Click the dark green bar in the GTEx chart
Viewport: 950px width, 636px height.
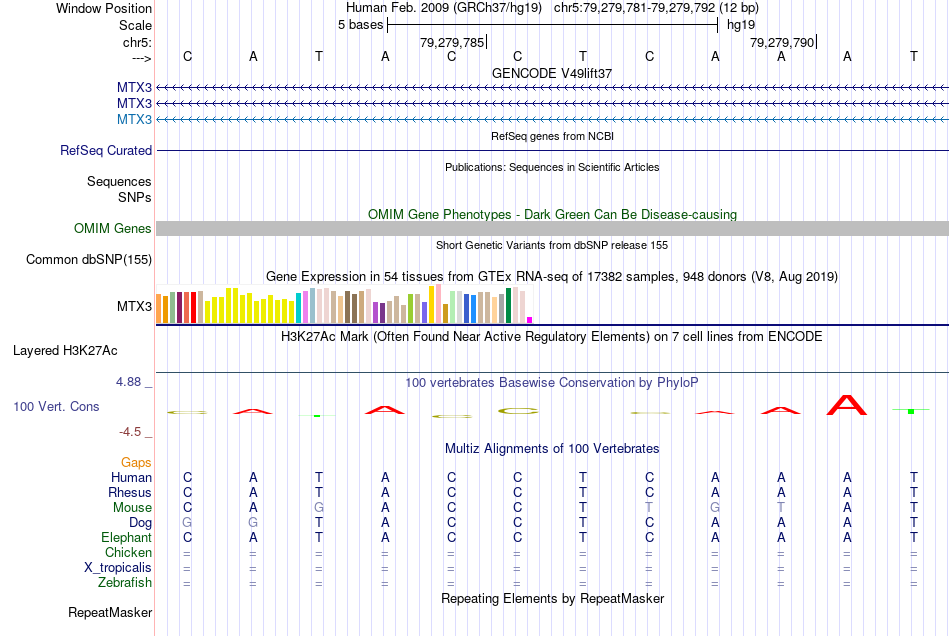click(508, 305)
